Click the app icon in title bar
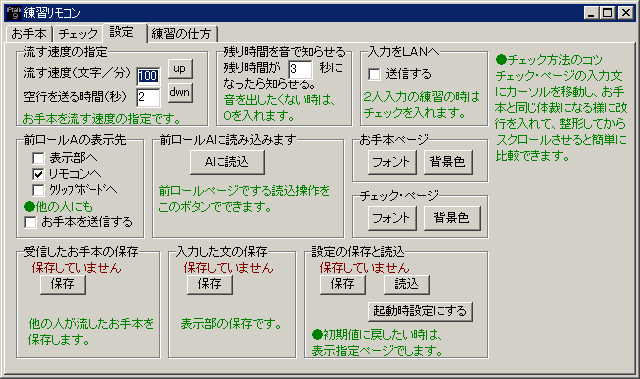640x379 pixels. 13,13
